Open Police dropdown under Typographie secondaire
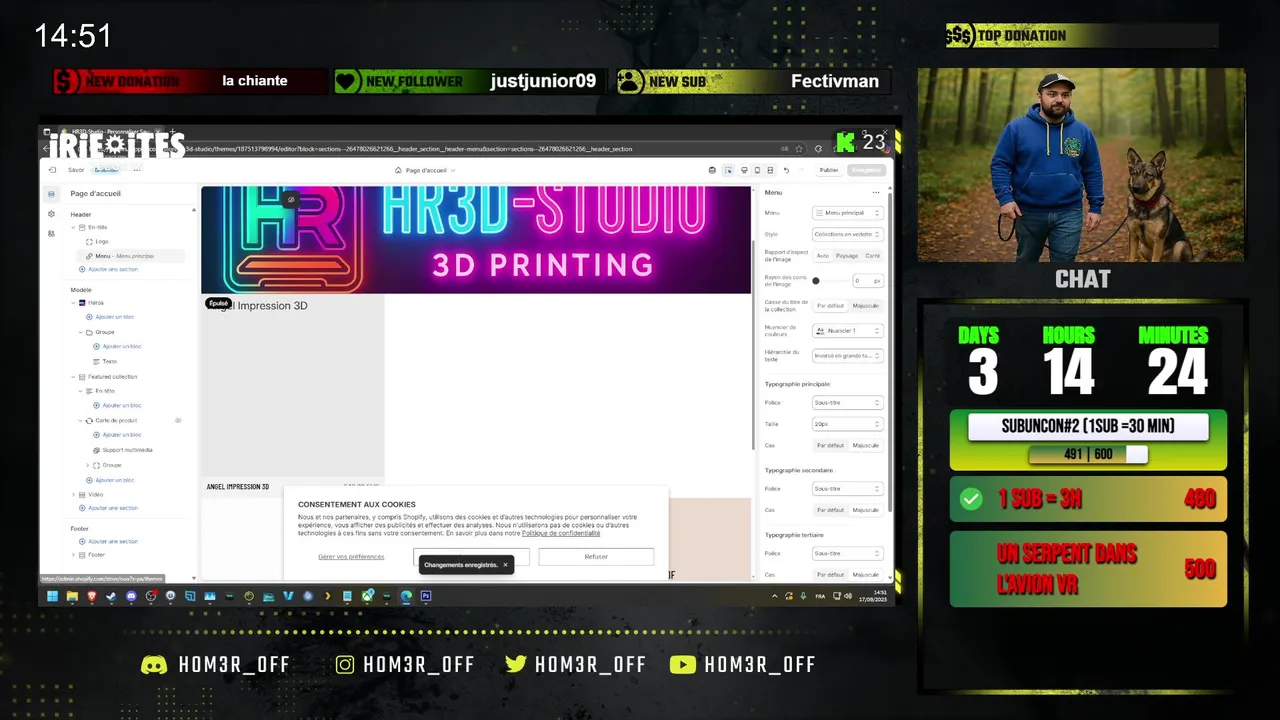 pyautogui.click(x=847, y=489)
